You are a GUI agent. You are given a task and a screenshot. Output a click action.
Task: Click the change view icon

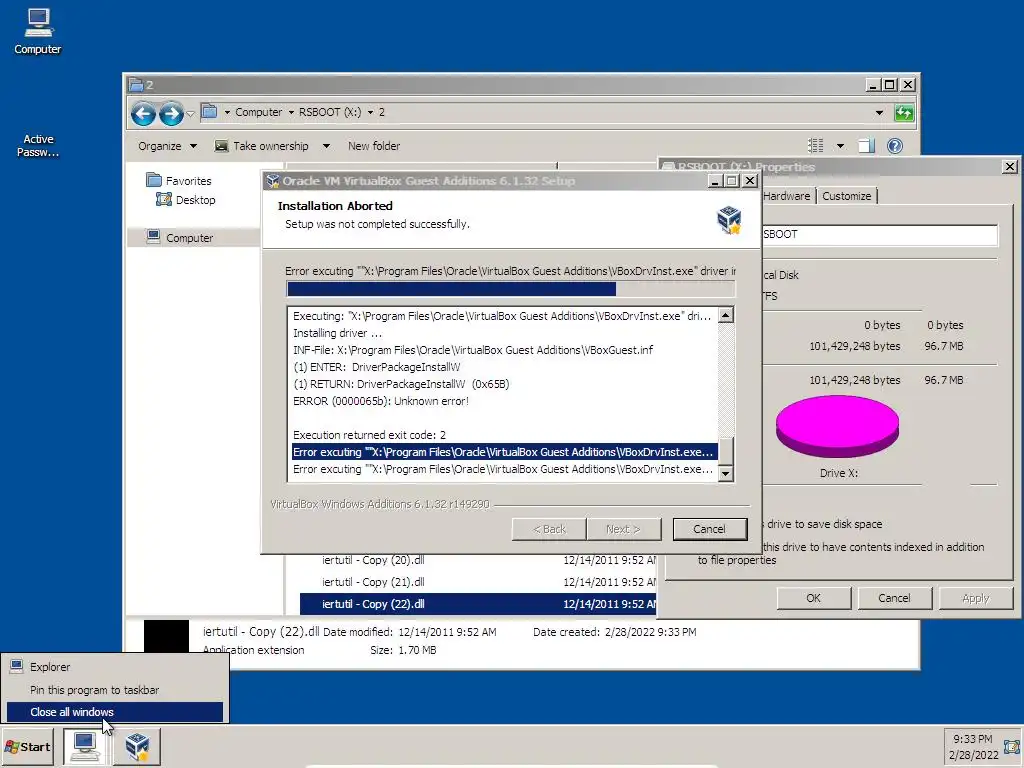[816, 145]
